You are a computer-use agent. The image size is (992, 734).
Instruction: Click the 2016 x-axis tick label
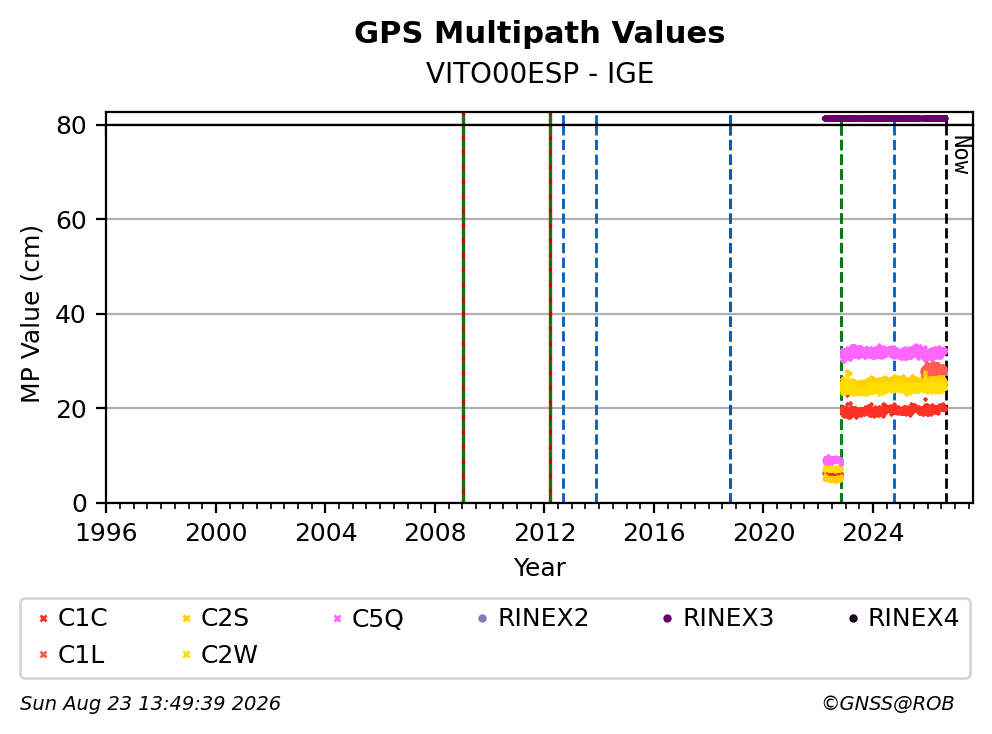(654, 533)
